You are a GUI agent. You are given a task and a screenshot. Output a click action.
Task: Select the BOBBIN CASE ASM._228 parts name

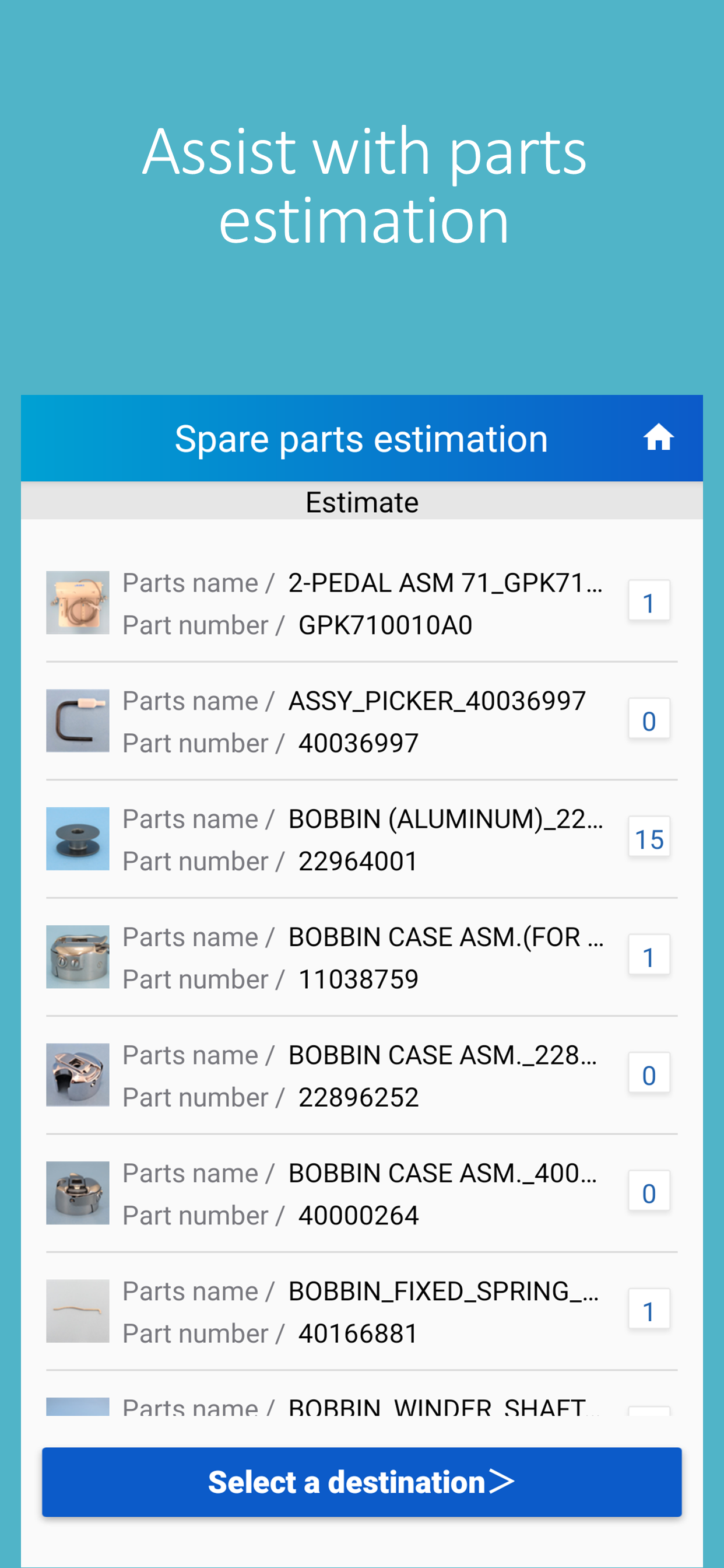pos(442,1055)
